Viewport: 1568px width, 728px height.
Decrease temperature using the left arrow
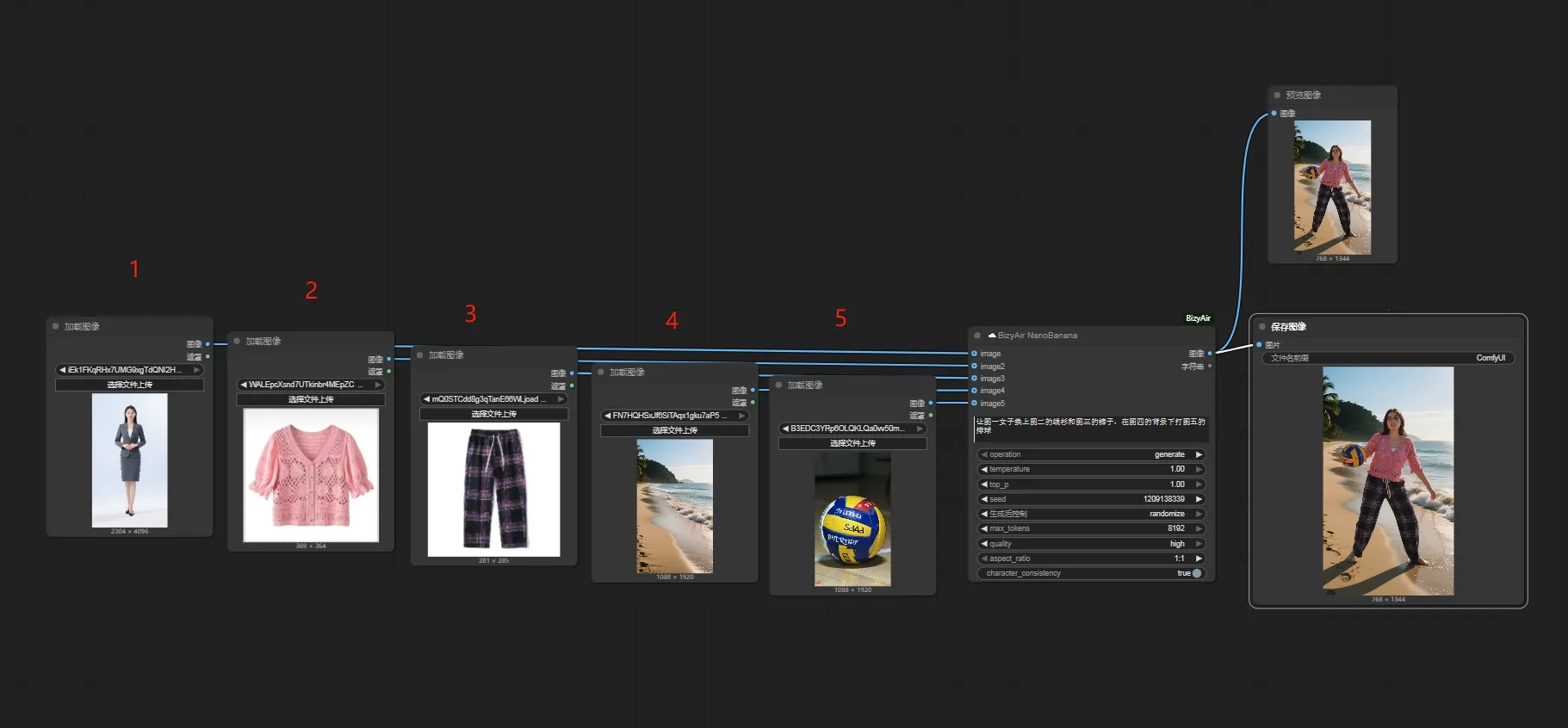click(984, 469)
